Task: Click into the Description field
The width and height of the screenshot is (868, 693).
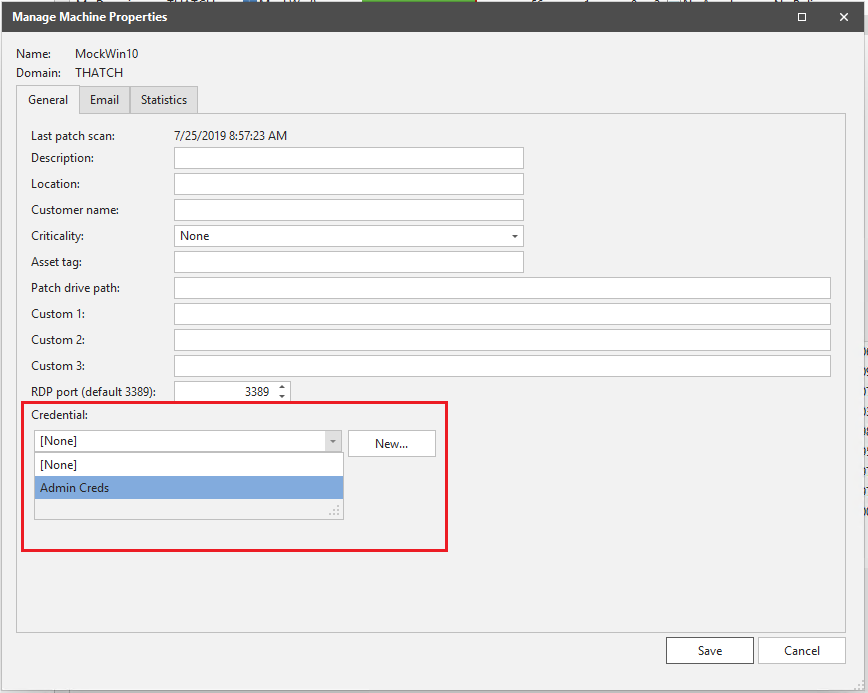Action: (348, 158)
